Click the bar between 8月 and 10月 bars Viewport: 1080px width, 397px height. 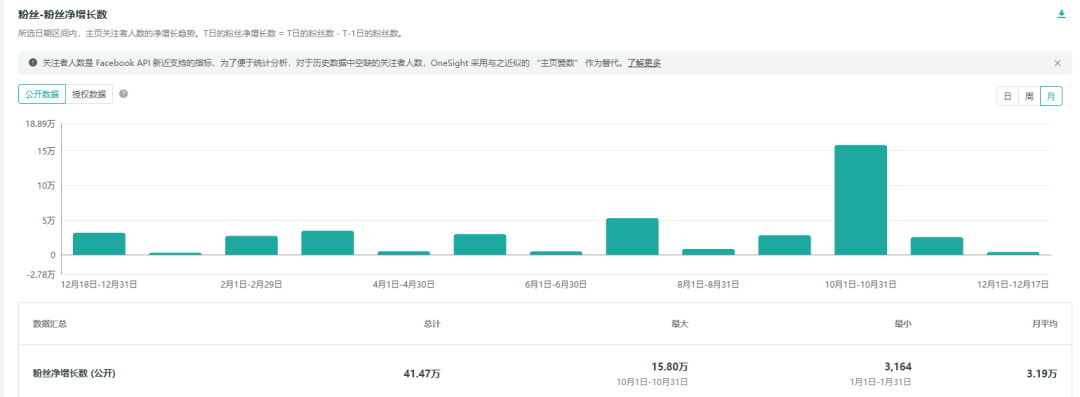(x=785, y=245)
